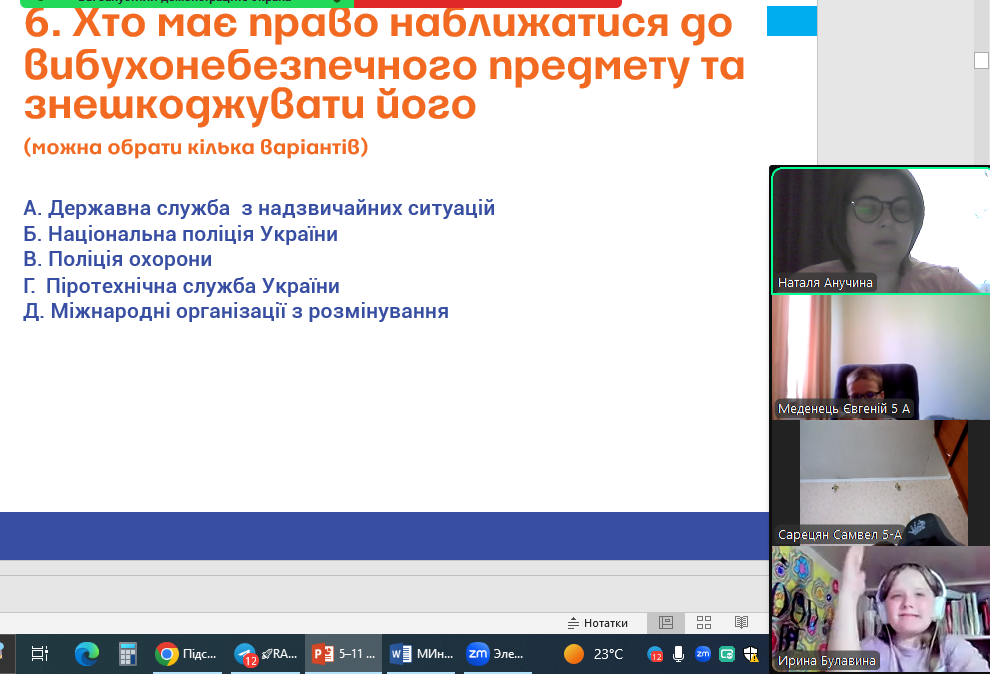Toggle the Нотатки notes pane

[x=598, y=622]
